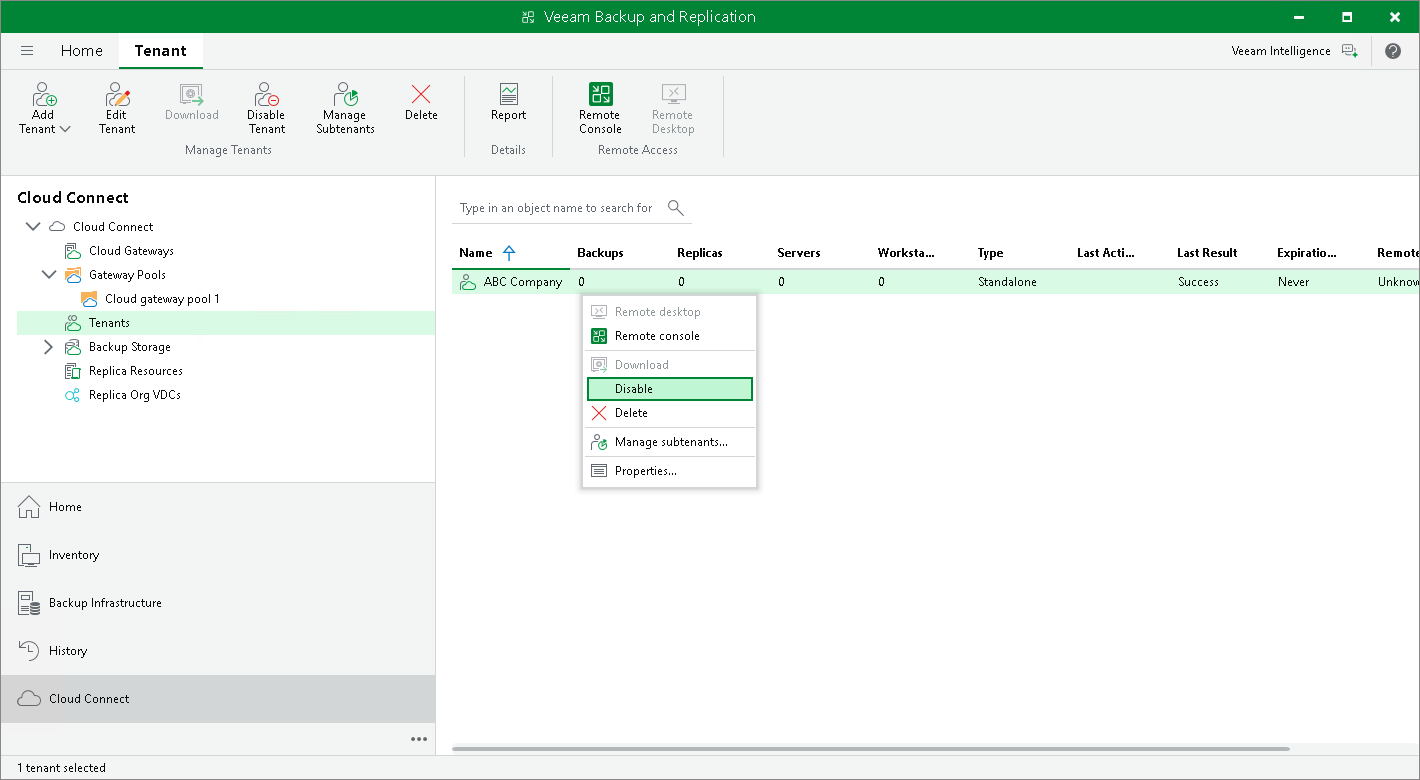Click the 'Never' expiration cell
1420x780 pixels.
point(1293,282)
